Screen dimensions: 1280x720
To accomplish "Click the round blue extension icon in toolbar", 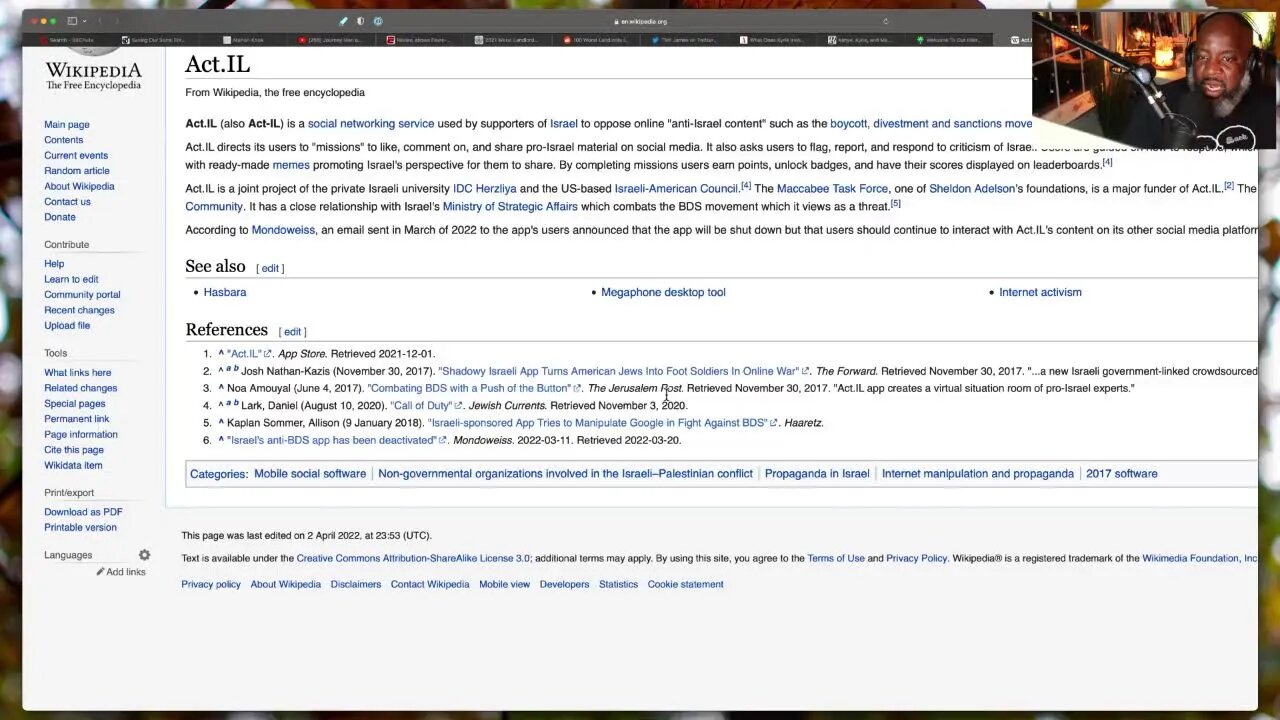I will tap(377, 21).
